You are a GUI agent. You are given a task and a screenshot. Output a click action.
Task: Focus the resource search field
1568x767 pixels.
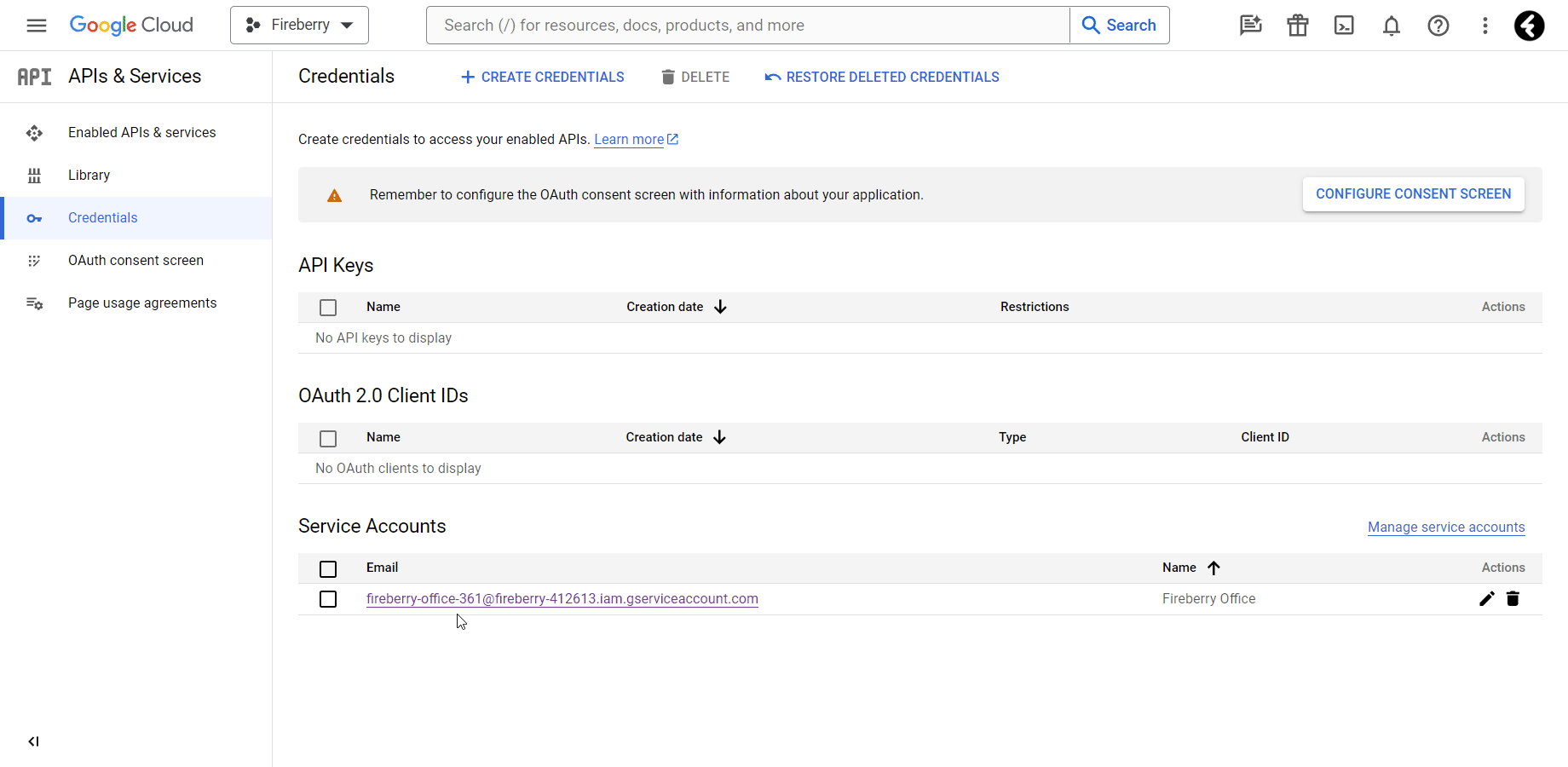(x=747, y=26)
